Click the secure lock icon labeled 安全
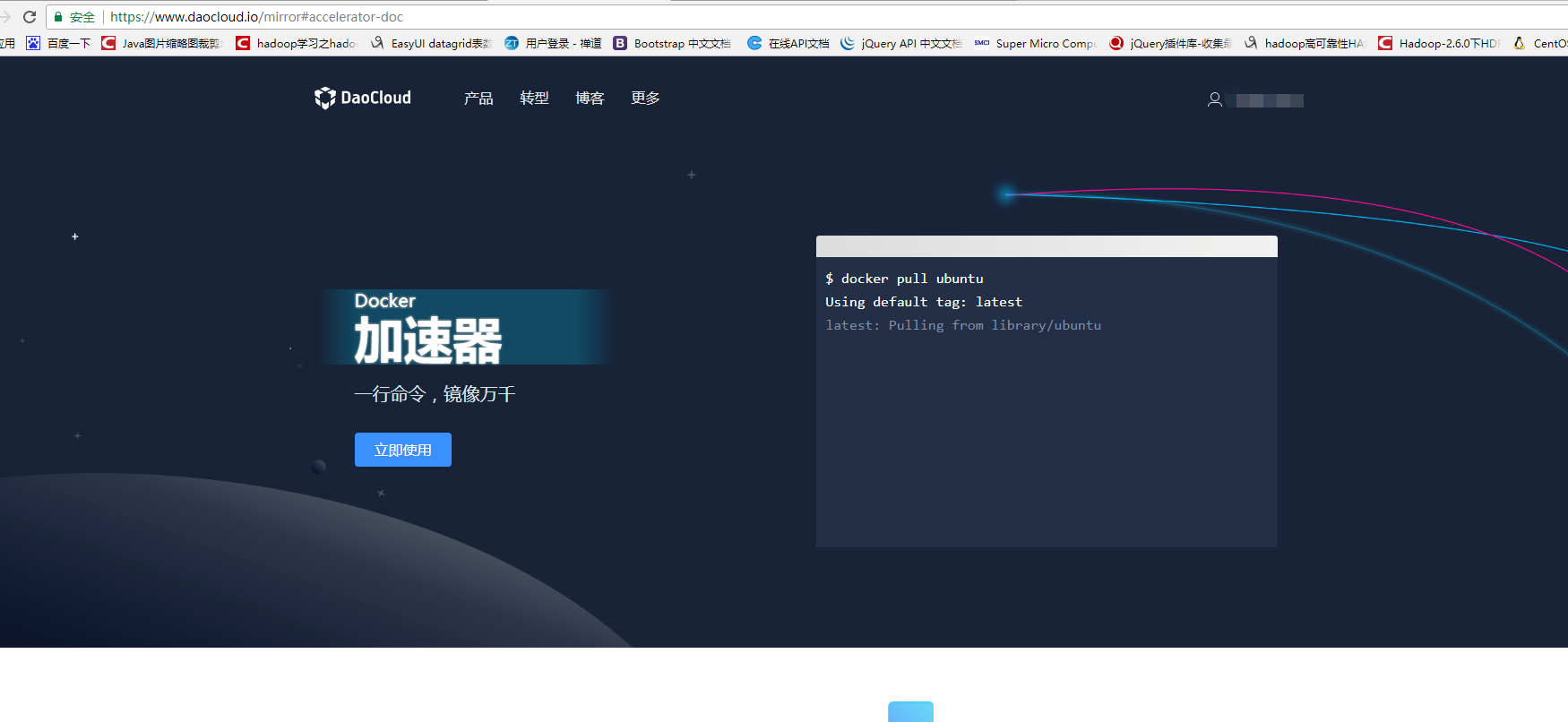Screen dimensions: 1568x722 (58, 17)
